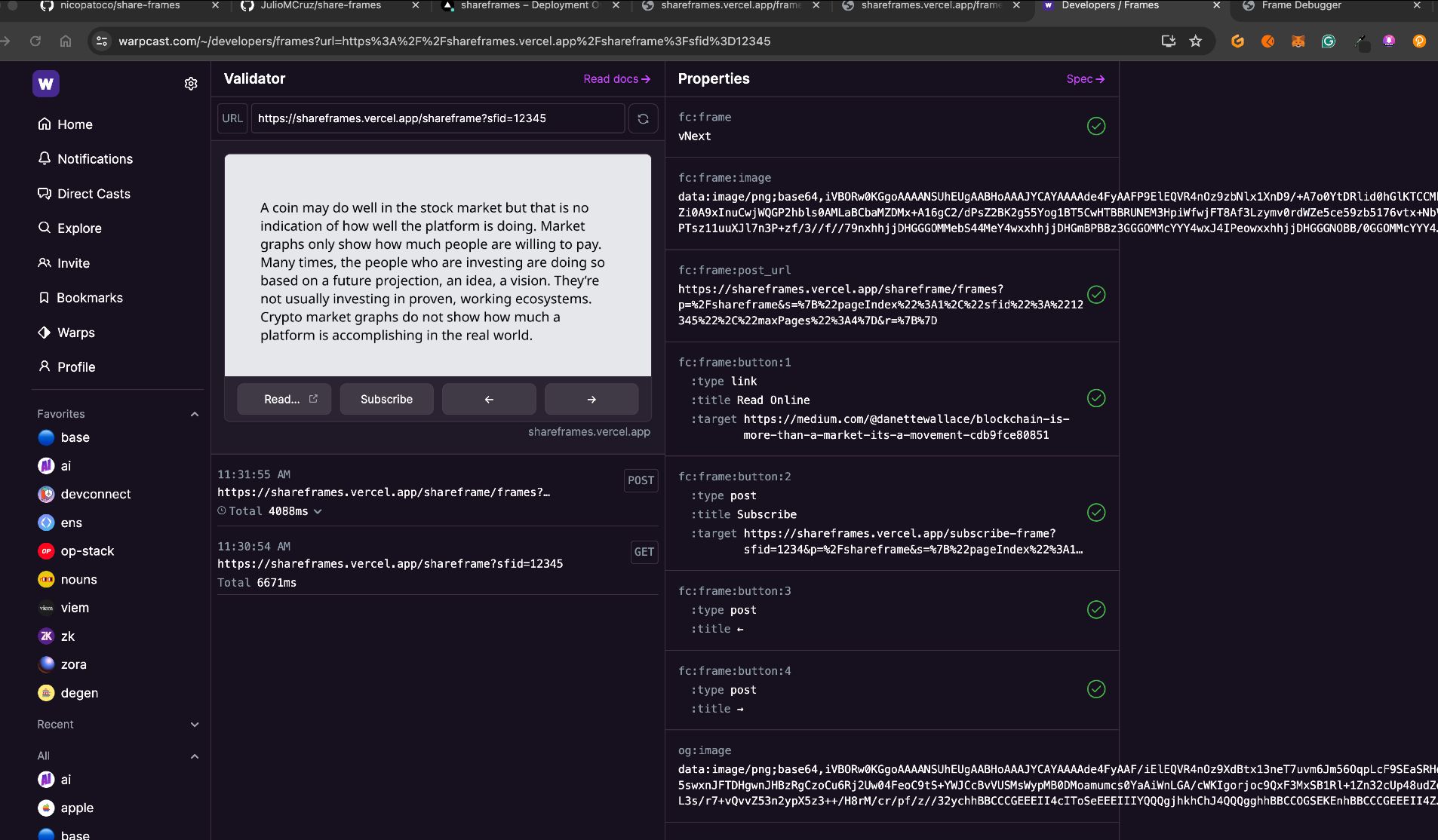Open Warps in the sidebar
The image size is (1438, 840).
66,333
